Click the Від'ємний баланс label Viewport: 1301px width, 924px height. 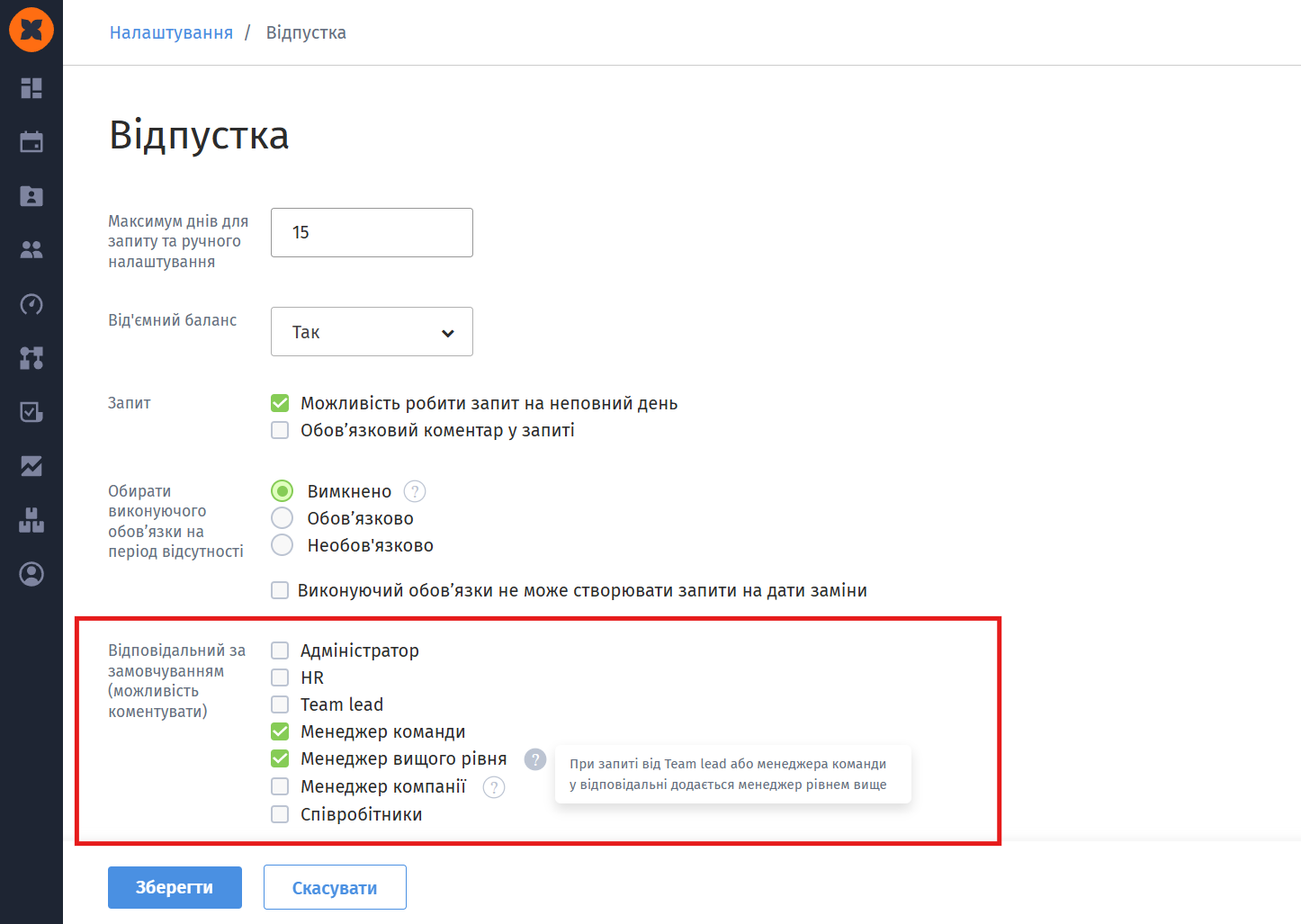[173, 320]
